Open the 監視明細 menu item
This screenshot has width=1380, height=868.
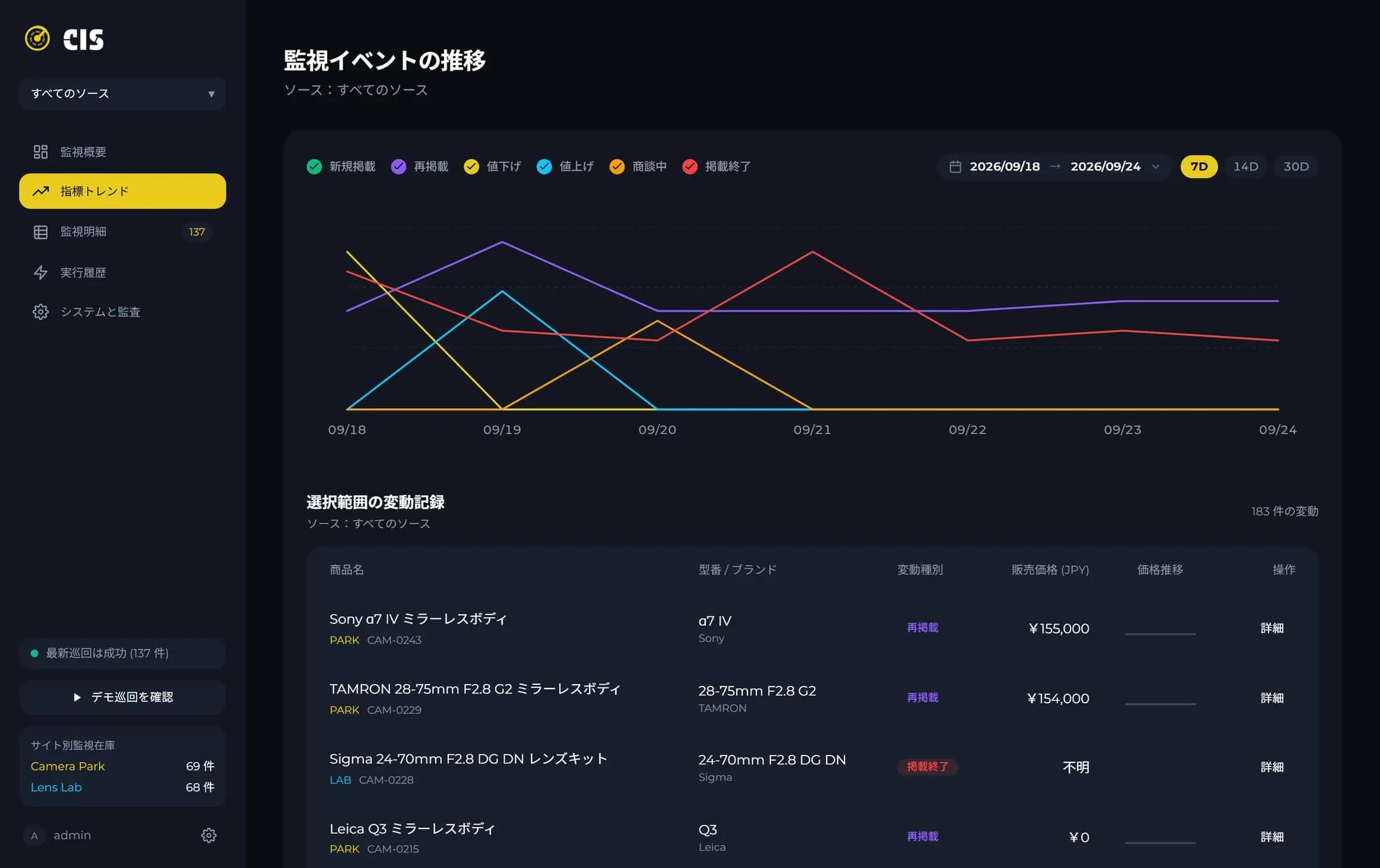click(x=123, y=232)
